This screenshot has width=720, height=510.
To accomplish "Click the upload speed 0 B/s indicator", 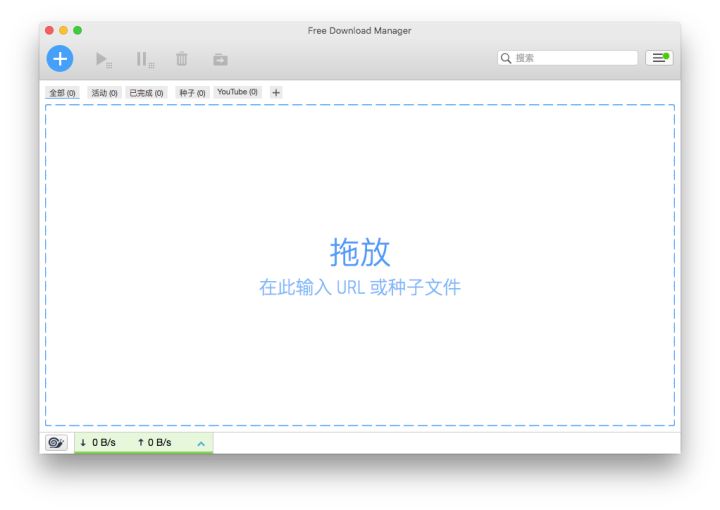I will coord(154,442).
